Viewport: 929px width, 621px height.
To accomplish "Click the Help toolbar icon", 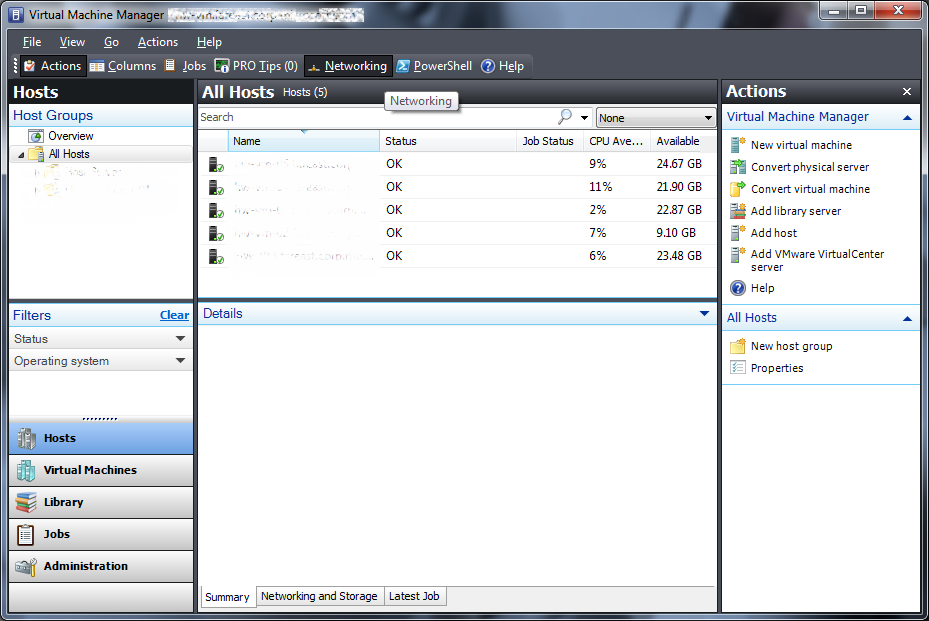I will point(488,66).
